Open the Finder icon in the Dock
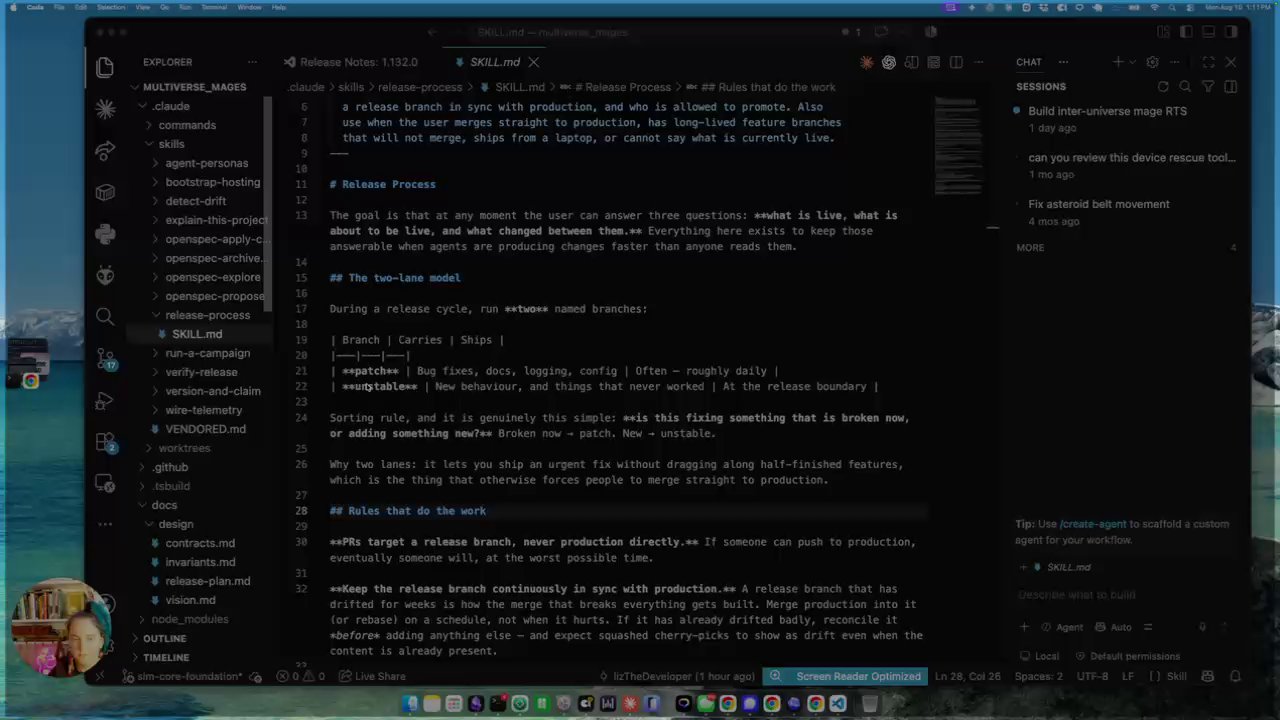The height and width of the screenshot is (720, 1280). coord(411,704)
